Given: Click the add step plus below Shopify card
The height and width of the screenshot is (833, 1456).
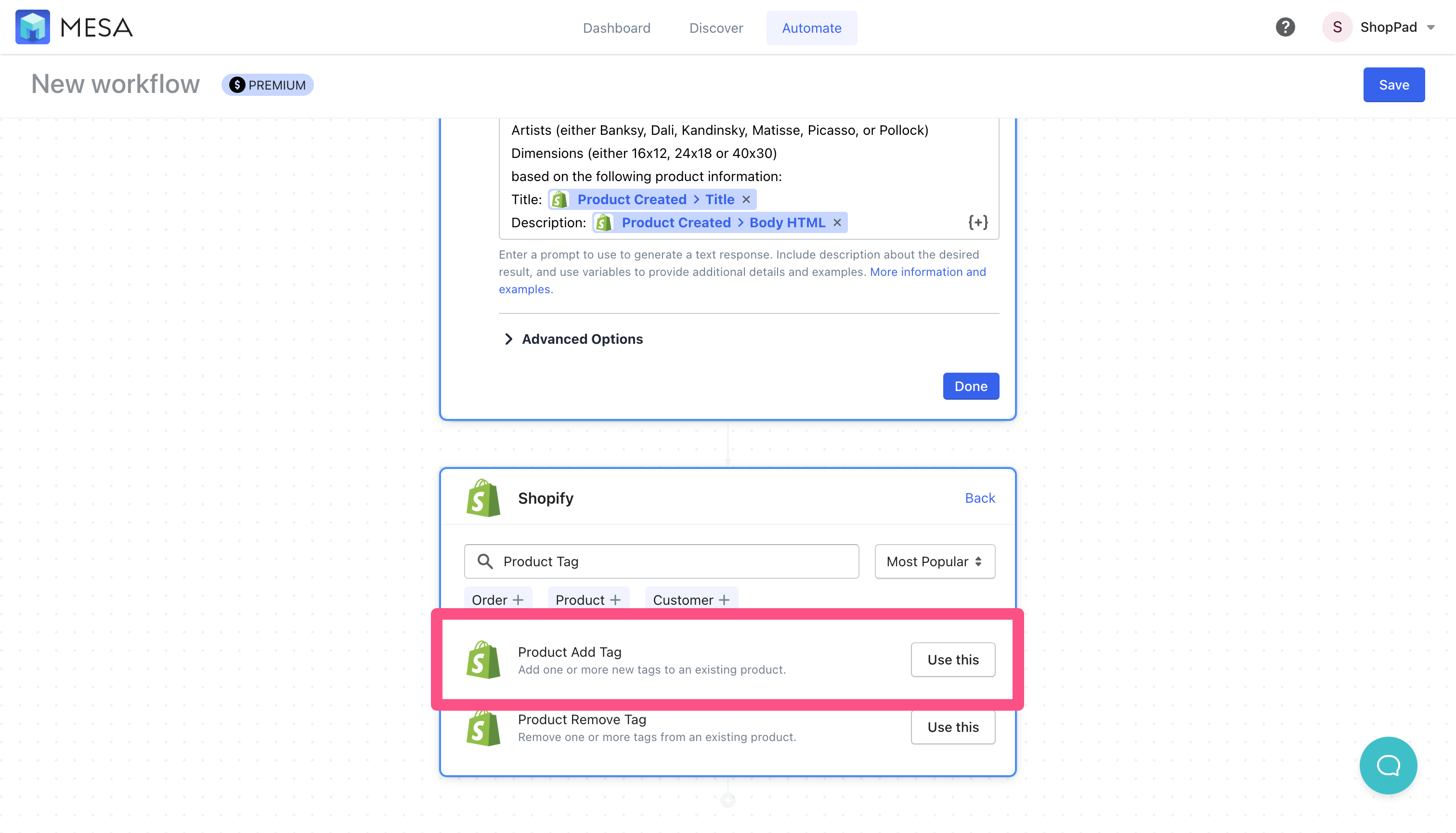Looking at the screenshot, I should coord(728,800).
